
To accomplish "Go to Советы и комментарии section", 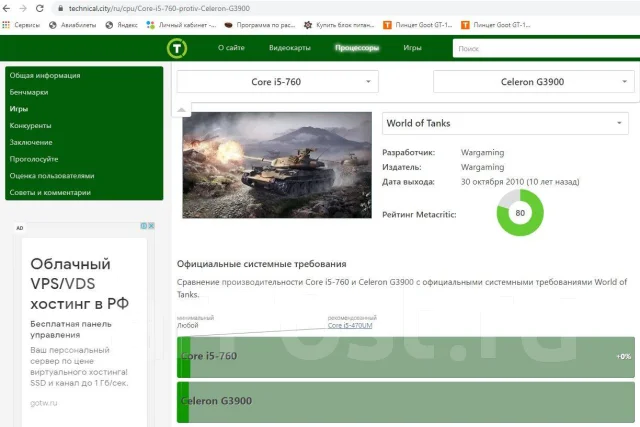I will tap(50, 193).
